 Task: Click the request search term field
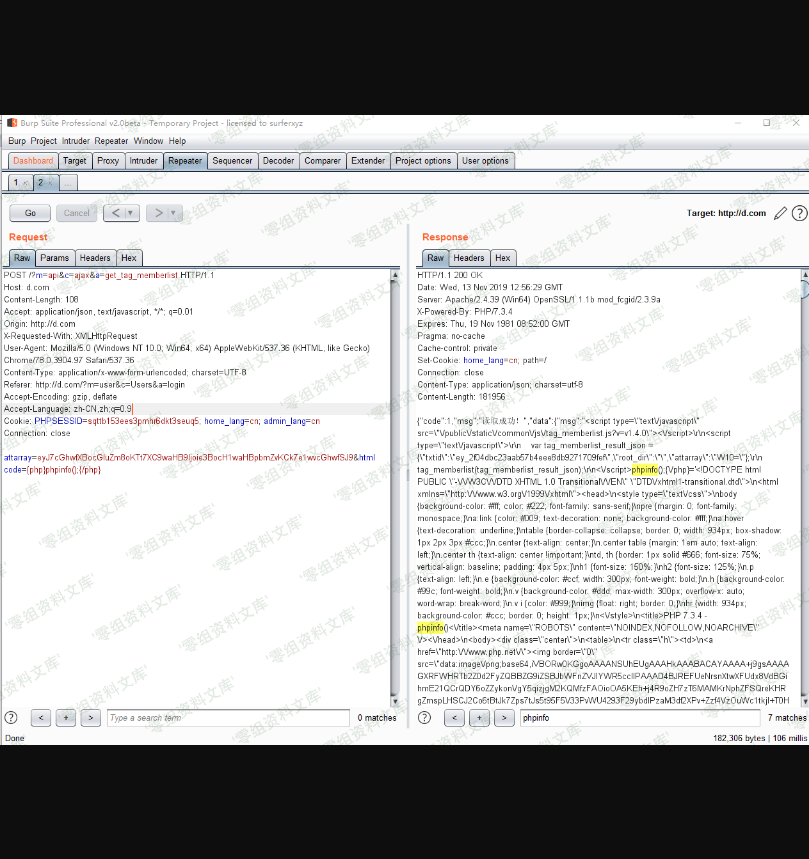pos(228,717)
